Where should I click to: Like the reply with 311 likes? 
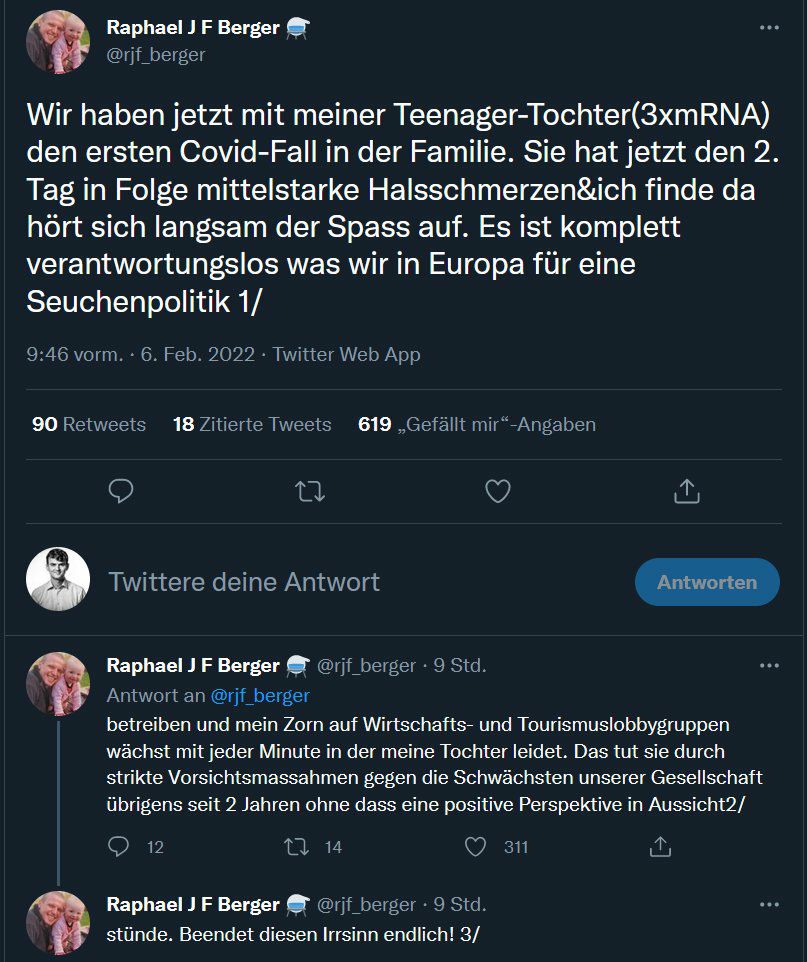(476, 847)
